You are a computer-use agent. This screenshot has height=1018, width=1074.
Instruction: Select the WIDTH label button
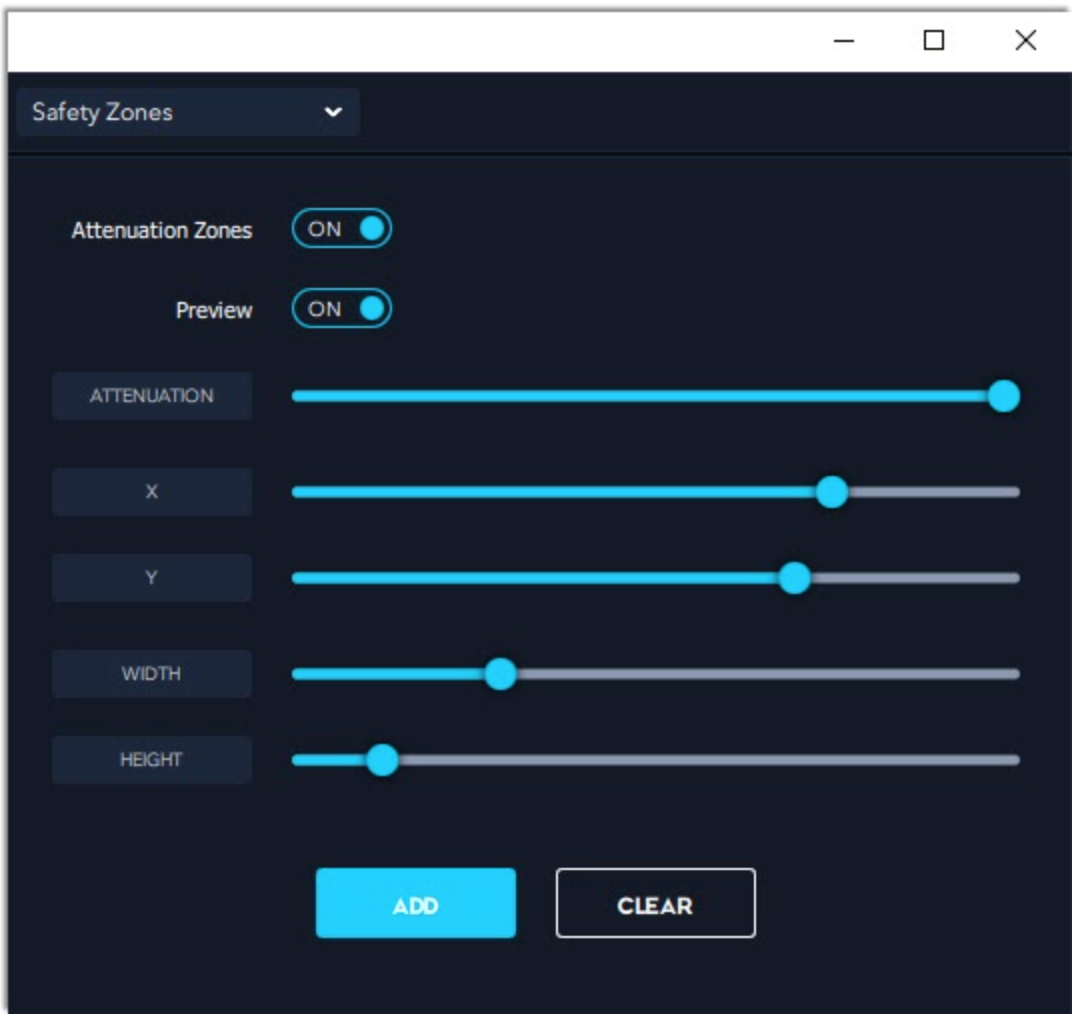pyautogui.click(x=152, y=674)
